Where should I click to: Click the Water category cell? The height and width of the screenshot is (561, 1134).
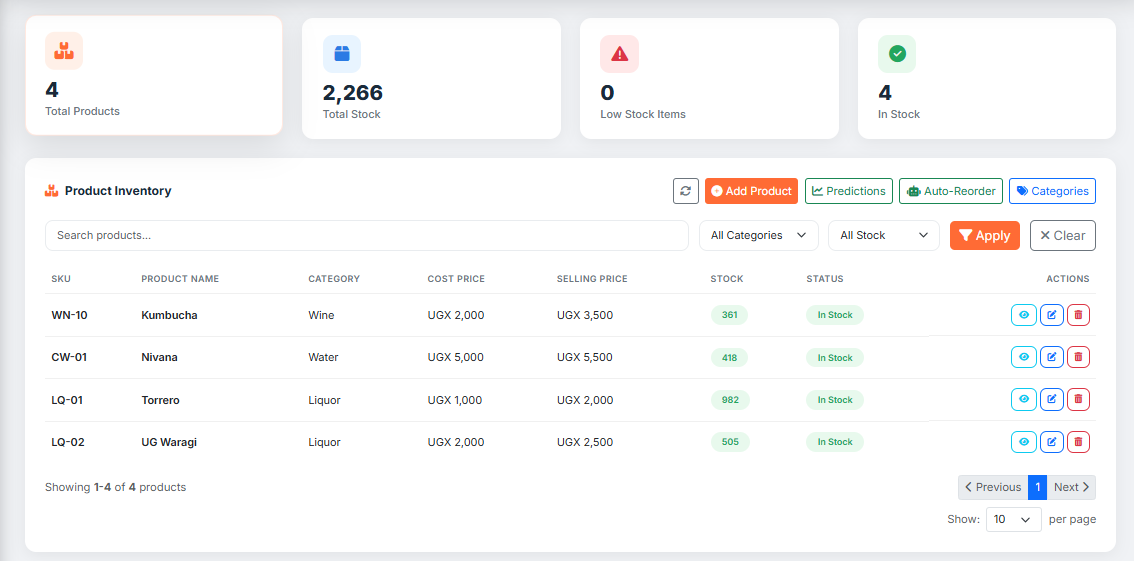pos(323,357)
